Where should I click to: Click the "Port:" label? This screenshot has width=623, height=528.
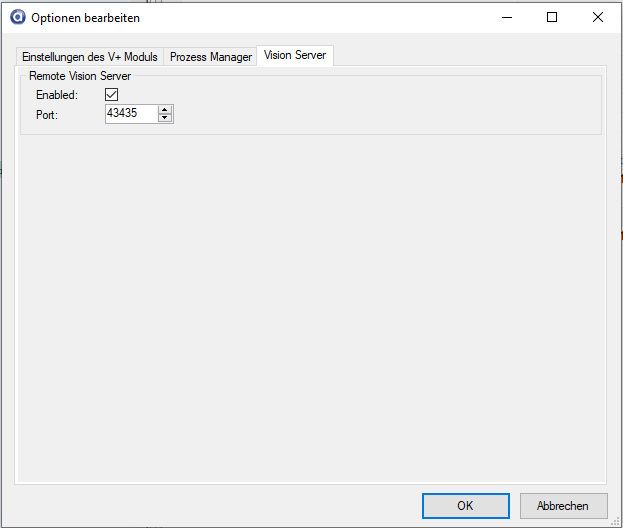47,114
